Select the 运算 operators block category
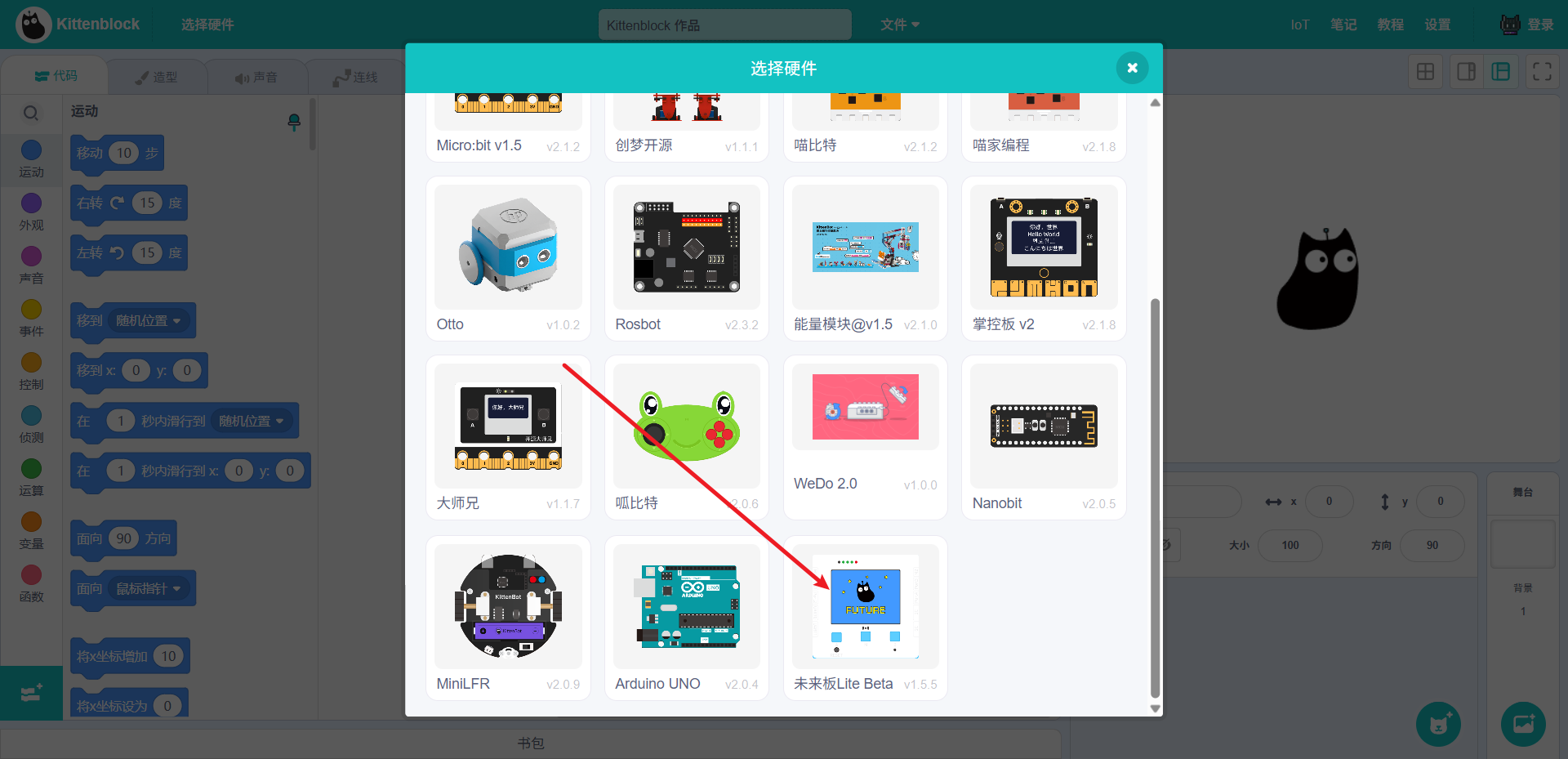The height and width of the screenshot is (759, 1568). click(31, 478)
